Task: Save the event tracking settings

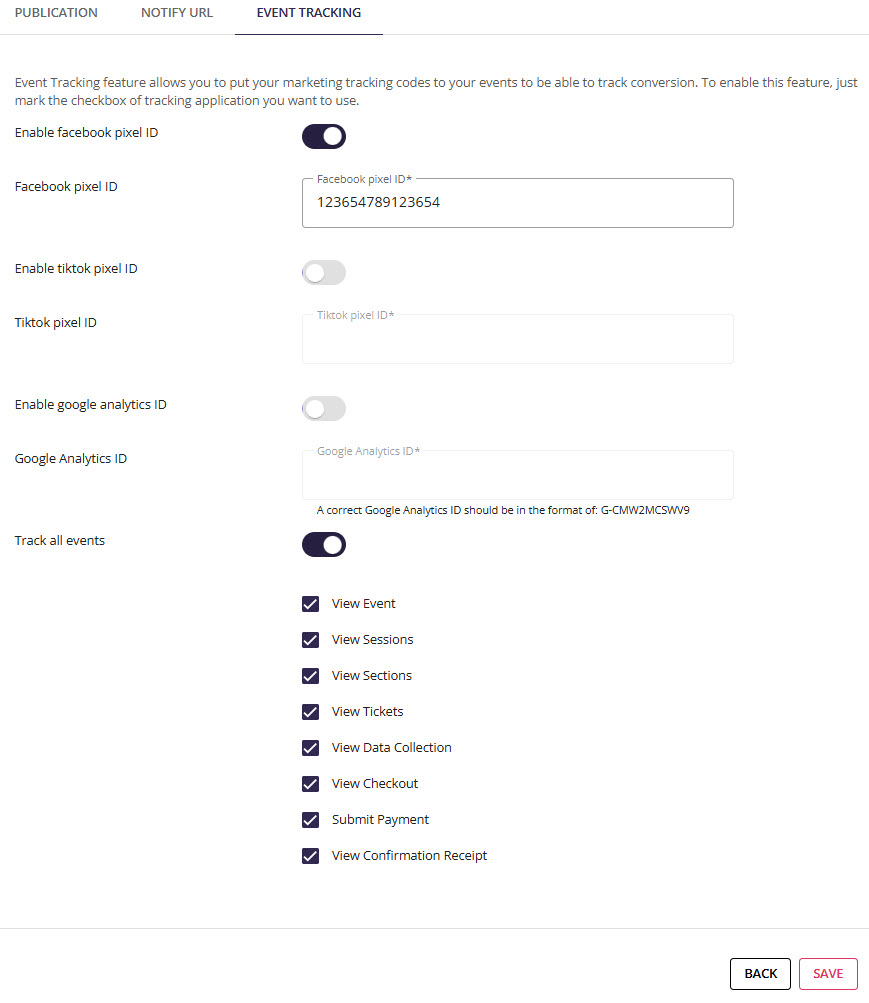Action: click(828, 974)
